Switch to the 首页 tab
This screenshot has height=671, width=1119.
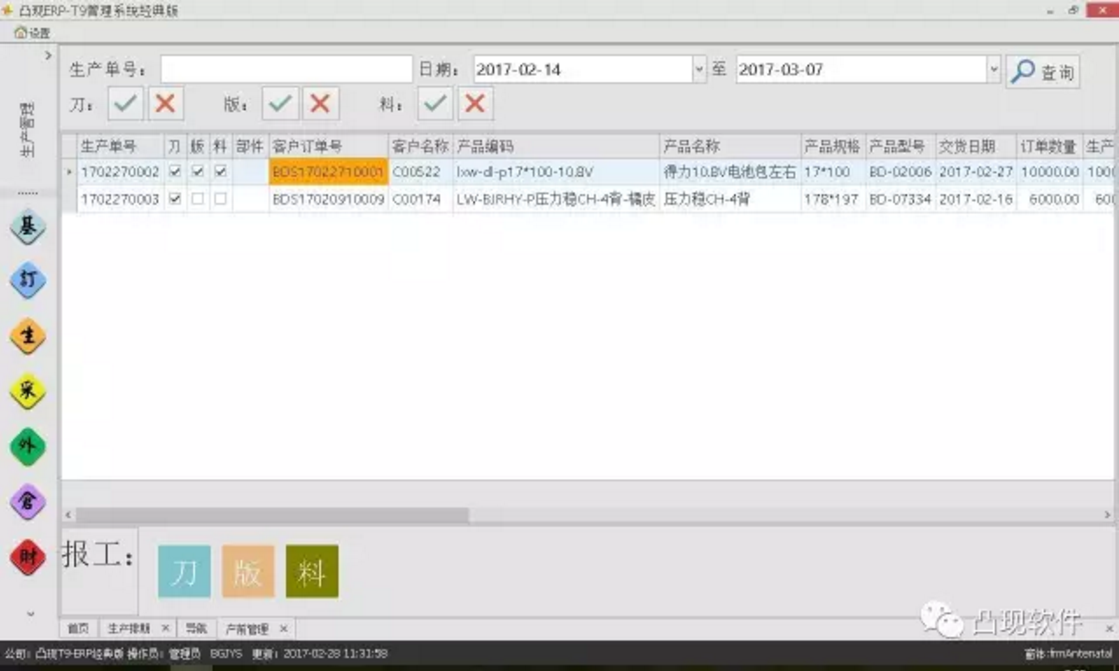(78, 629)
